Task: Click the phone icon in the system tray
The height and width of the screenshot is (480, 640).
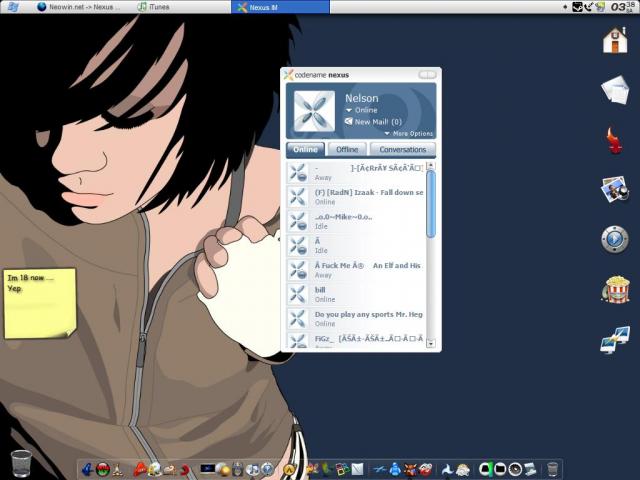Action: tap(589, 7)
